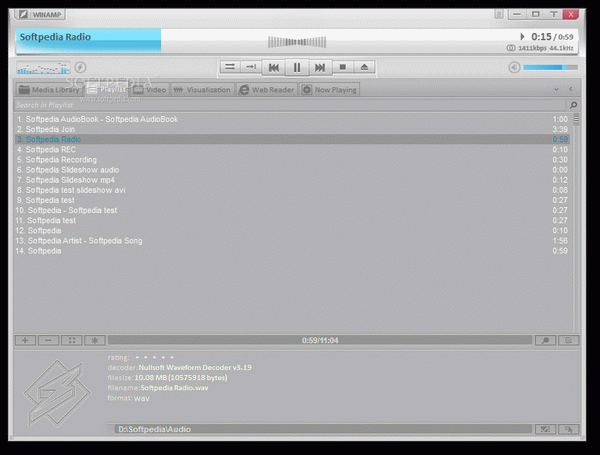Select track 13 Softpedia Artist - Softpedia Song

[292, 241]
